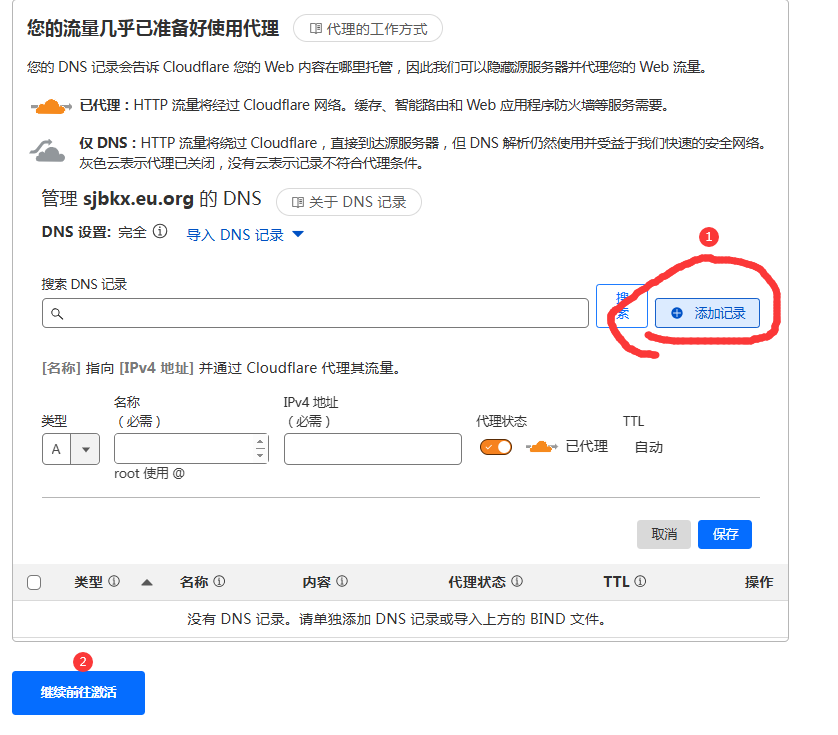Click the orange cloud icon beside 已代理 description
Image resolution: width=838 pixels, height=735 pixels.
[51, 106]
